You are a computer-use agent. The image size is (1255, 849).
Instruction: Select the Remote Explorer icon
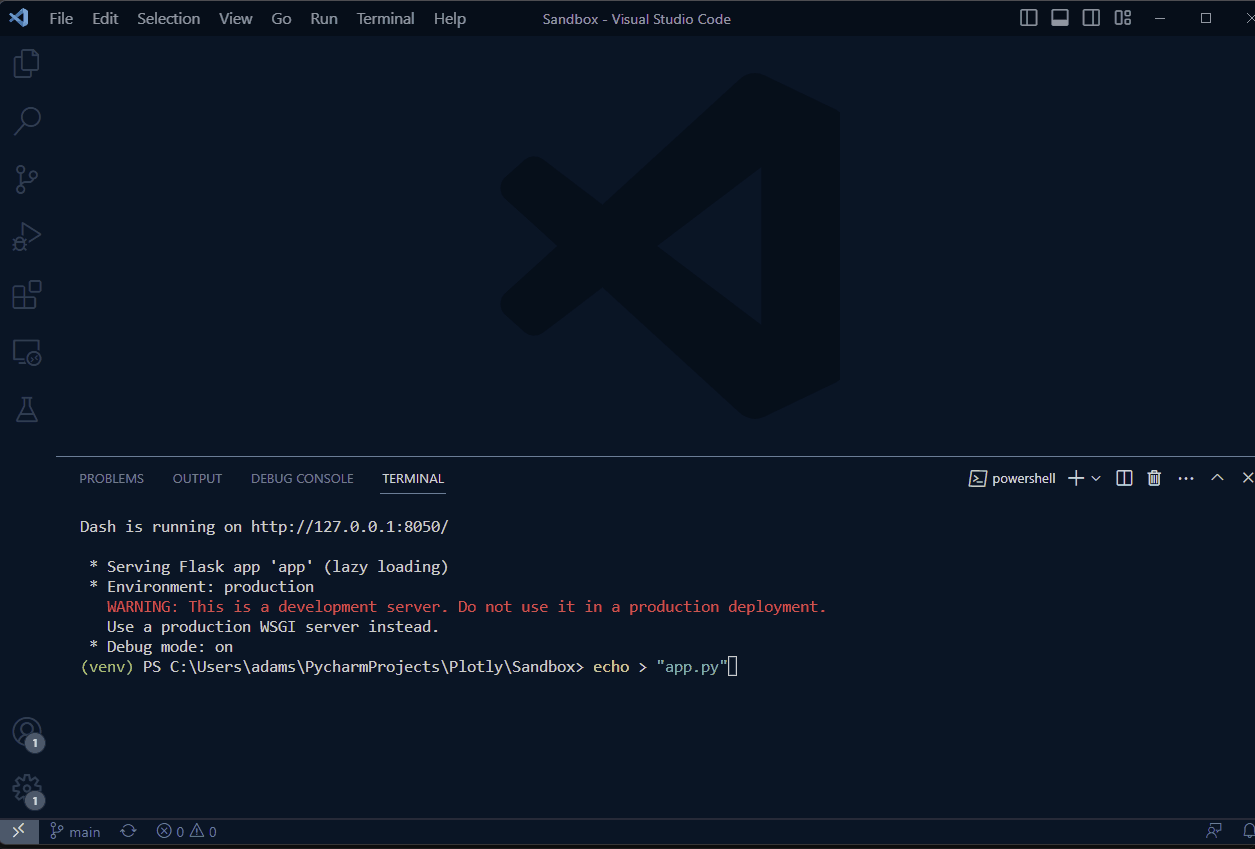[26, 352]
